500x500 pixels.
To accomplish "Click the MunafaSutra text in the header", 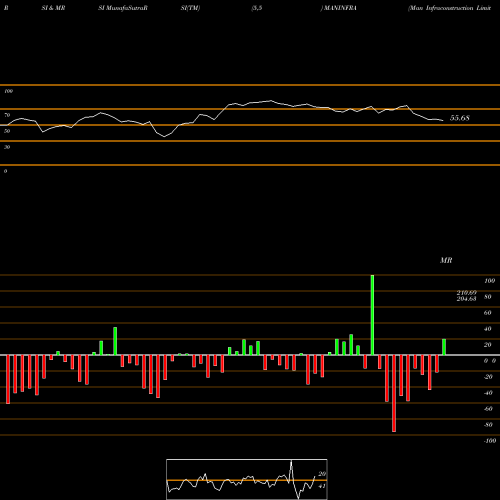I will click(x=125, y=8).
